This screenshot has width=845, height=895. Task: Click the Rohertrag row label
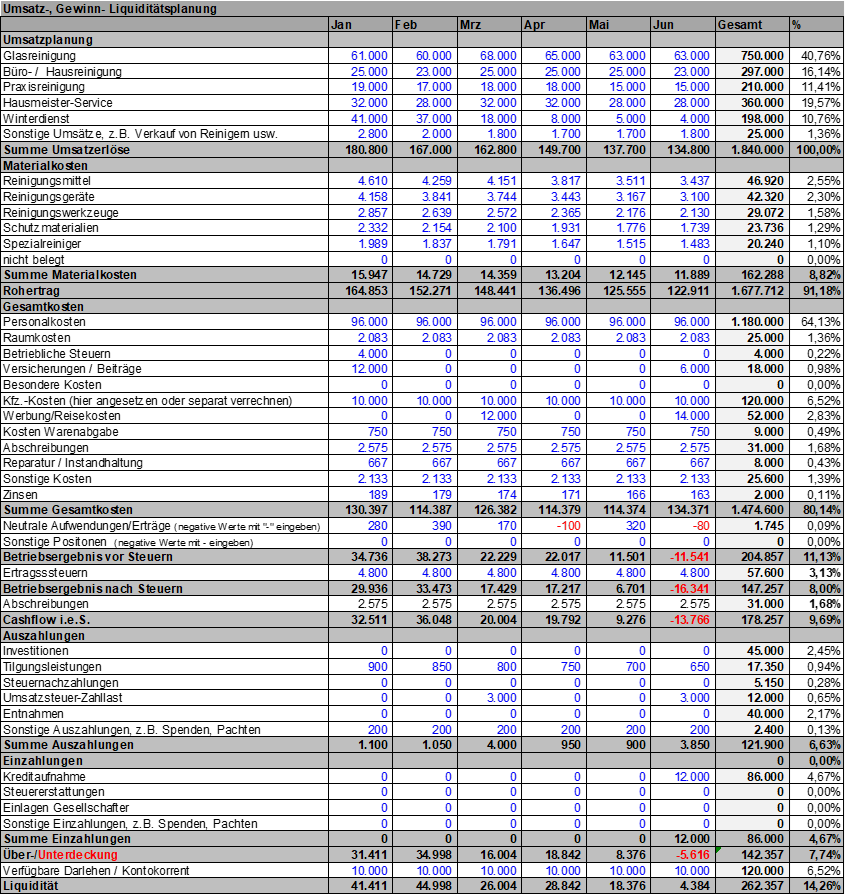click(31, 290)
